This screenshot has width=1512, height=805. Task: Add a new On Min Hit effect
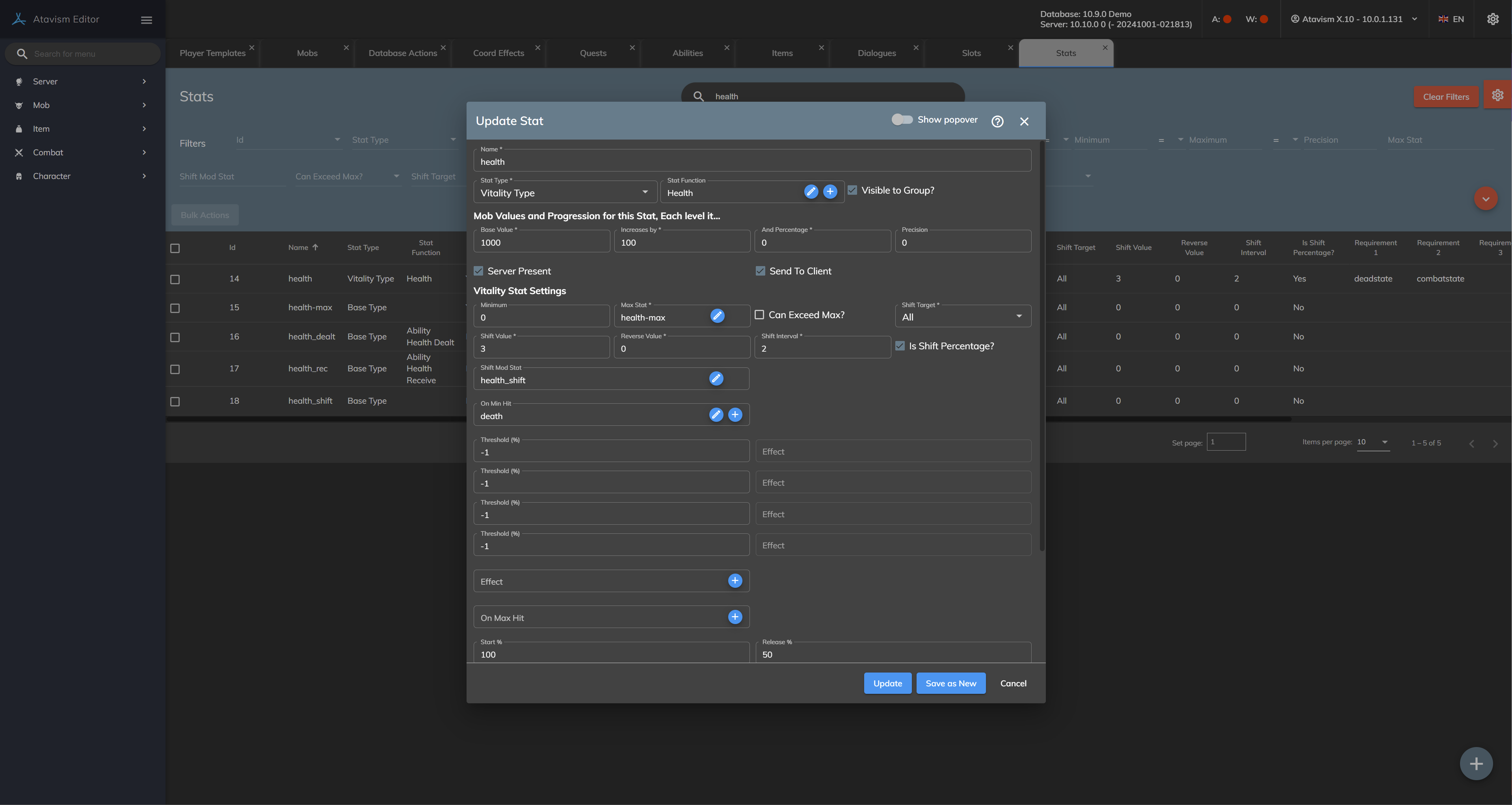pos(735,415)
